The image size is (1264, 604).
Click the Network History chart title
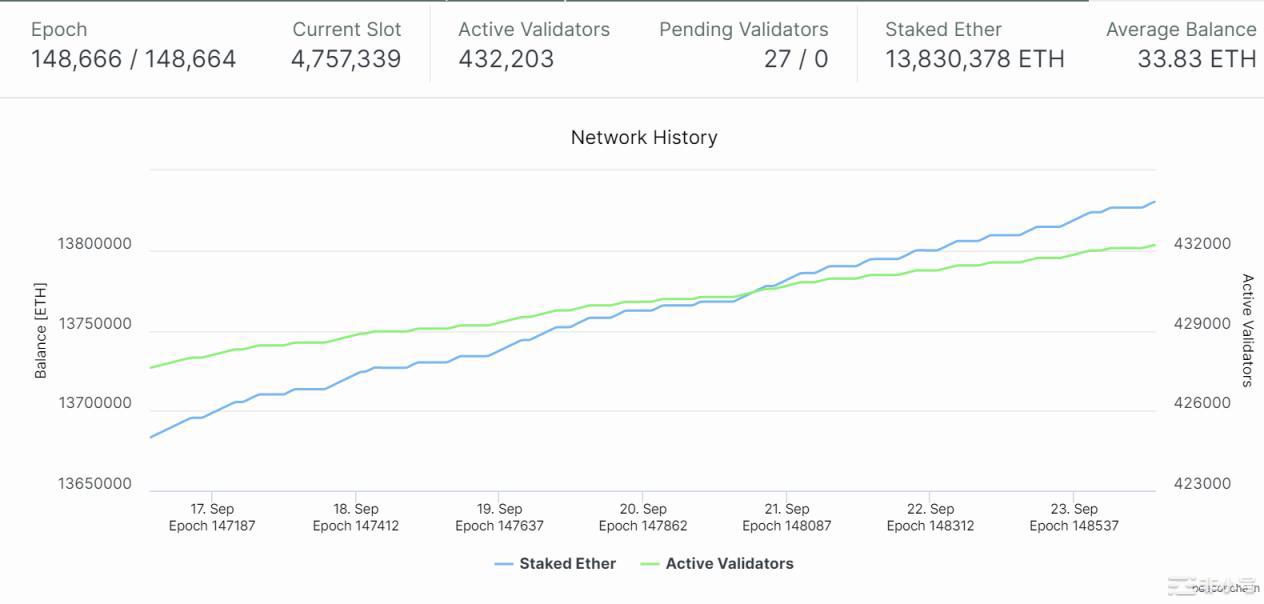[644, 138]
